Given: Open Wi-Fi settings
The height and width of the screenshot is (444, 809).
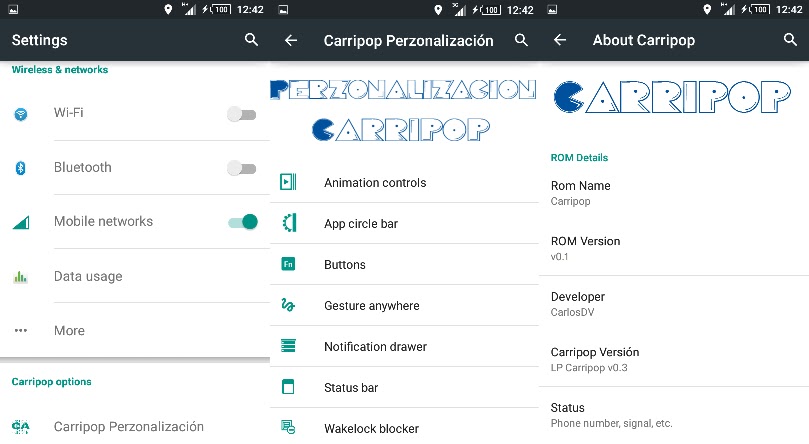Looking at the screenshot, I should coord(135,113).
